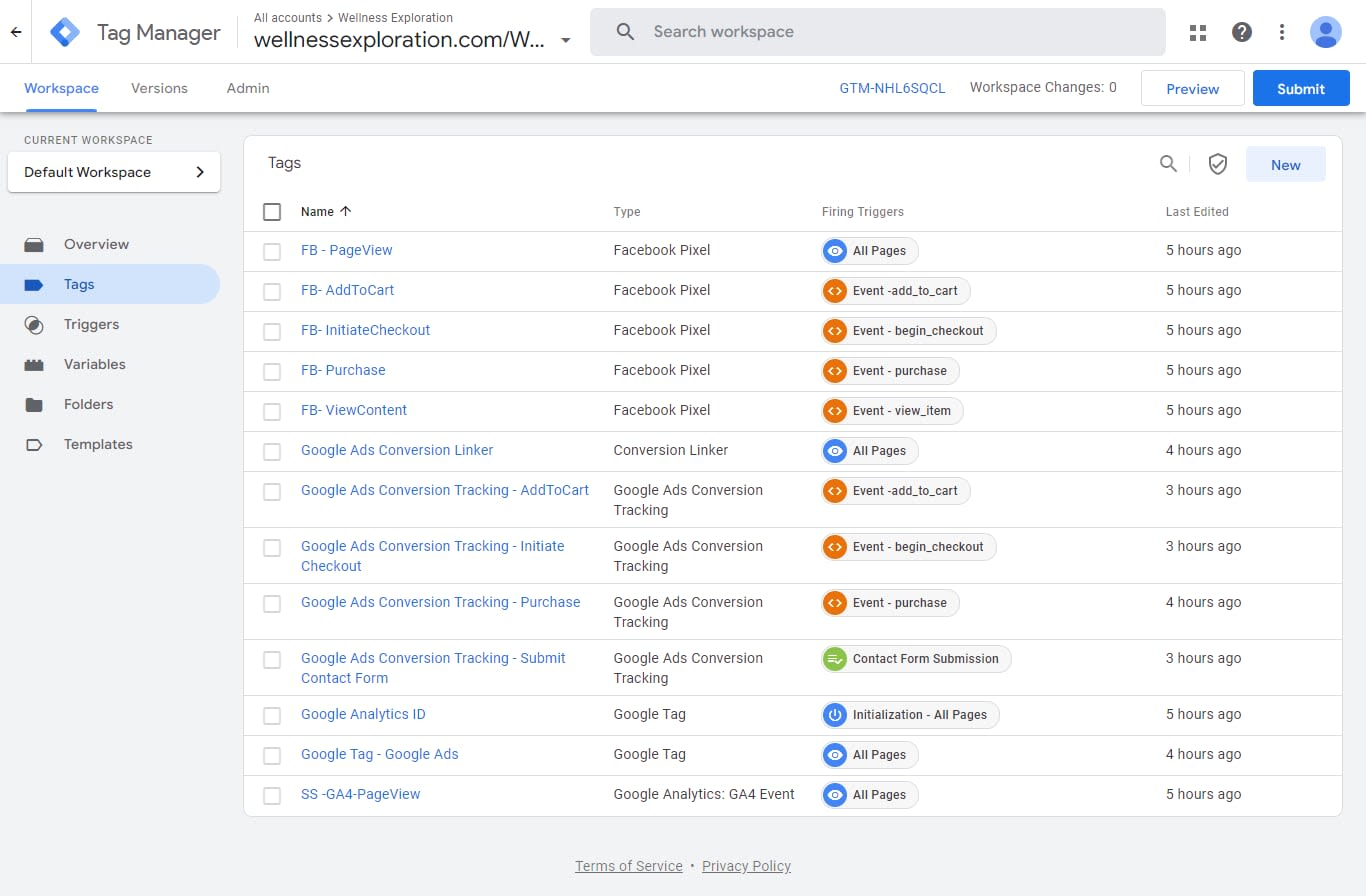Open the three-dot more options menu
1366x896 pixels.
(x=1282, y=32)
